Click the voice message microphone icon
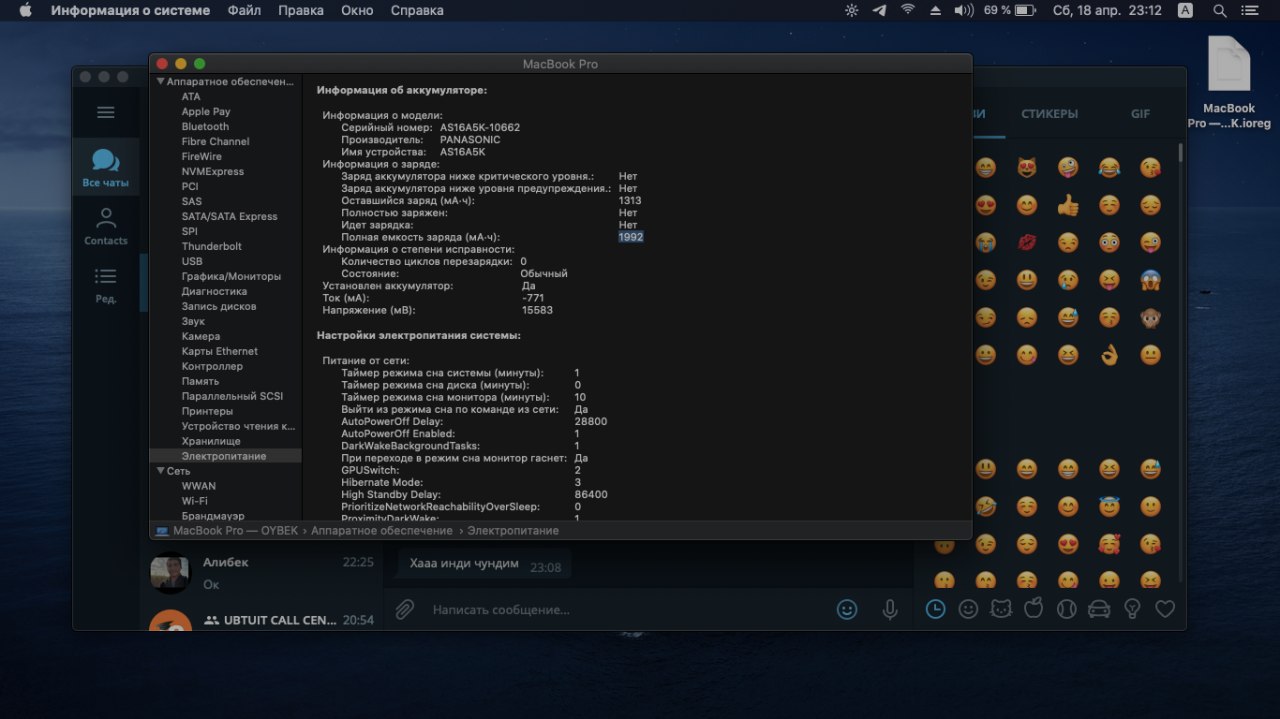 890,609
